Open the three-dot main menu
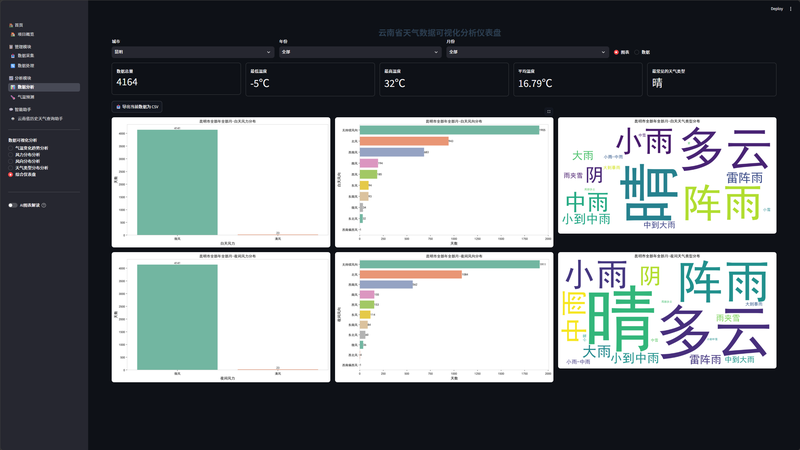The image size is (800, 450). click(x=791, y=9)
